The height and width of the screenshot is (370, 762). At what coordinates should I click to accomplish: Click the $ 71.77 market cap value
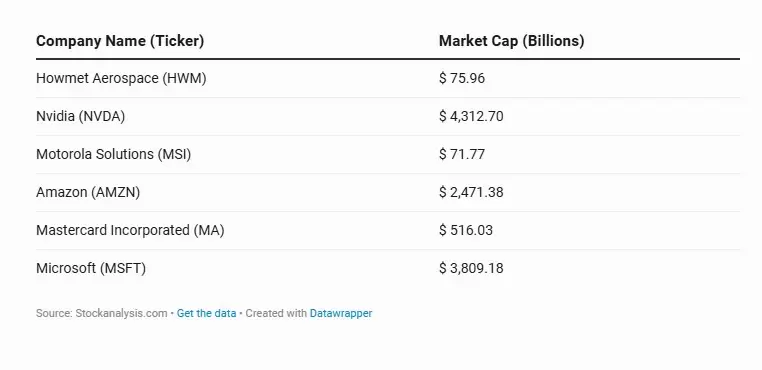coord(462,154)
